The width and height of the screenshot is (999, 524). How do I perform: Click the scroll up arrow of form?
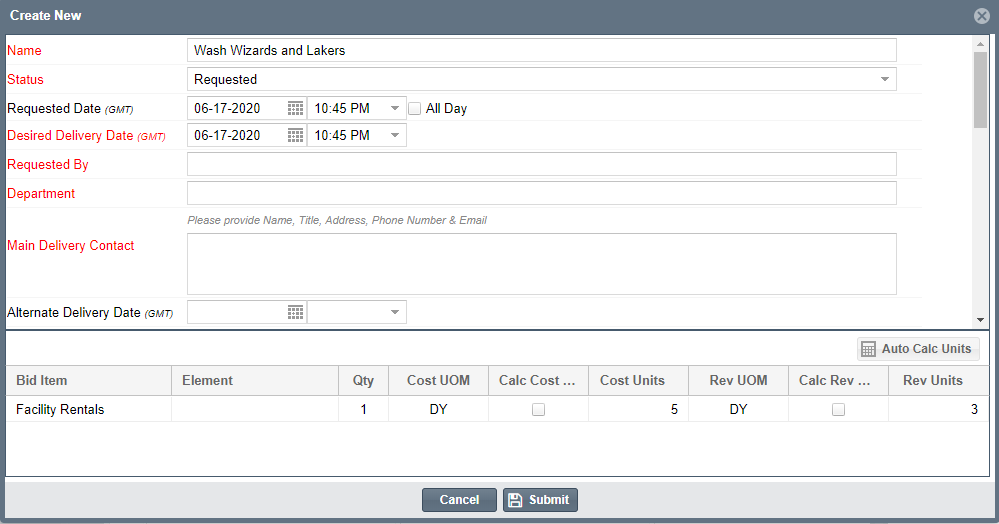pyautogui.click(x=980, y=44)
